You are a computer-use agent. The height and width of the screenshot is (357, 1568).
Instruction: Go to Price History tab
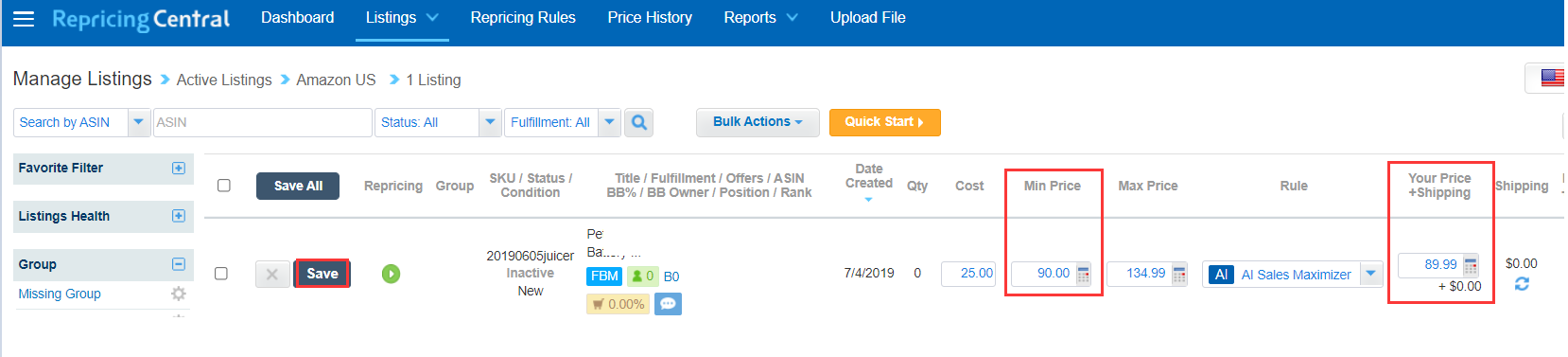(x=650, y=17)
